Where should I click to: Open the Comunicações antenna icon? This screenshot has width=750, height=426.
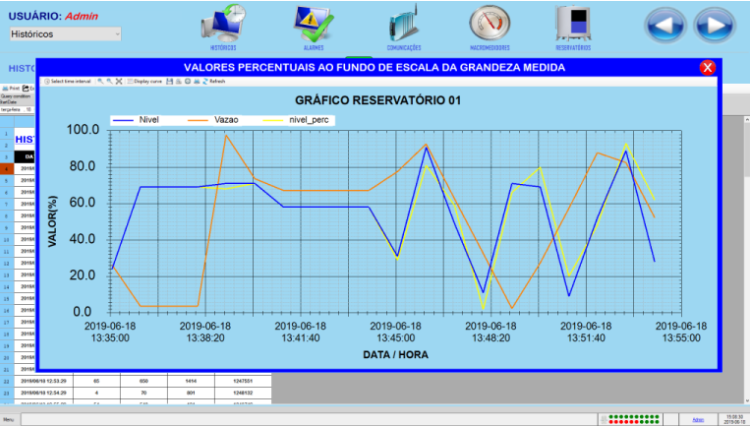coord(403,22)
